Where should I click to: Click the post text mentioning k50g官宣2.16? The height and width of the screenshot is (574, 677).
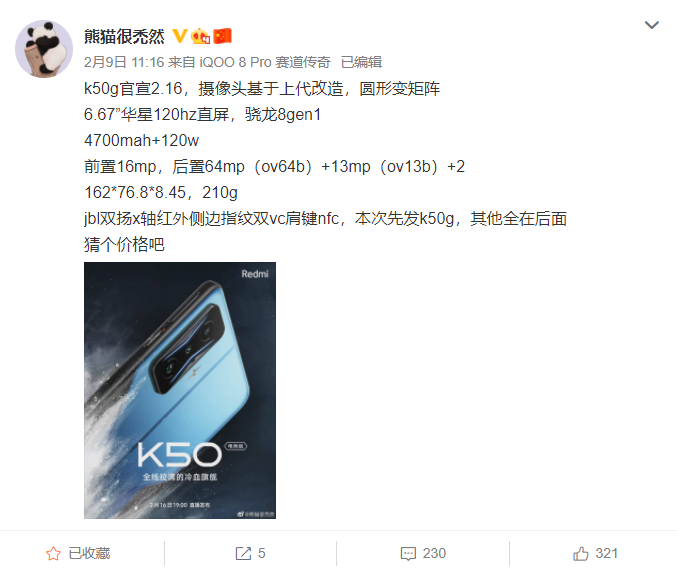coord(262,89)
